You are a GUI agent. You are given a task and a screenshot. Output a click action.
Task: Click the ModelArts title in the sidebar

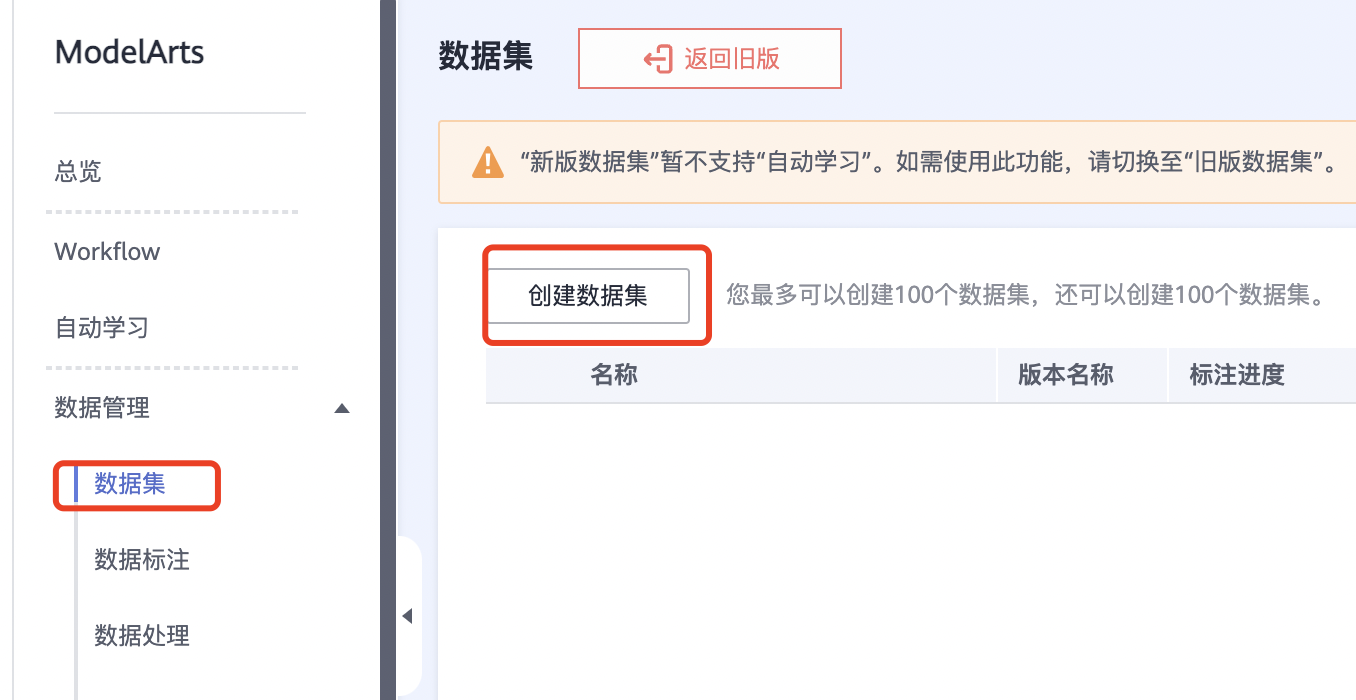pos(130,52)
